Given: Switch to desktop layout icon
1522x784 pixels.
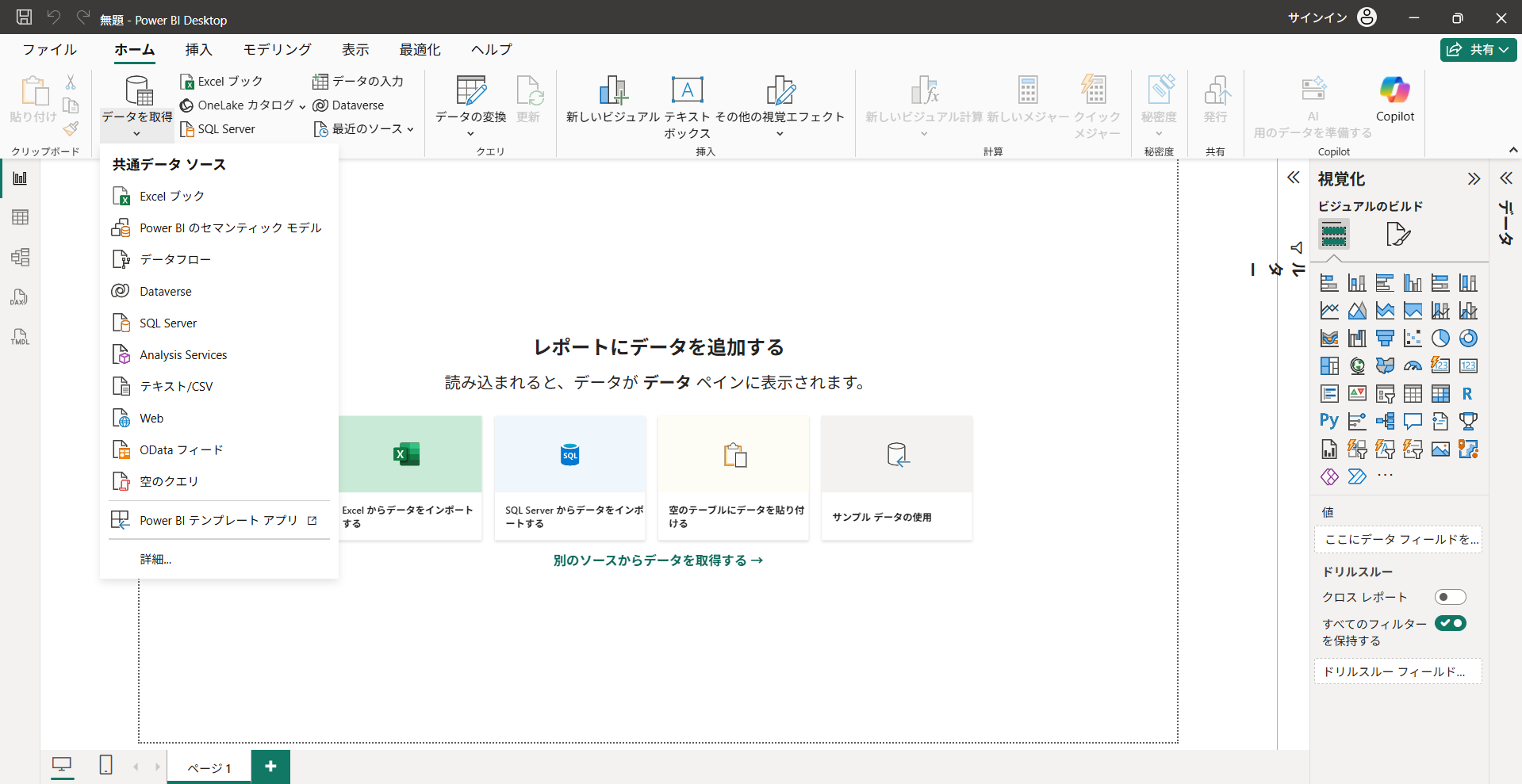Looking at the screenshot, I should [62, 765].
